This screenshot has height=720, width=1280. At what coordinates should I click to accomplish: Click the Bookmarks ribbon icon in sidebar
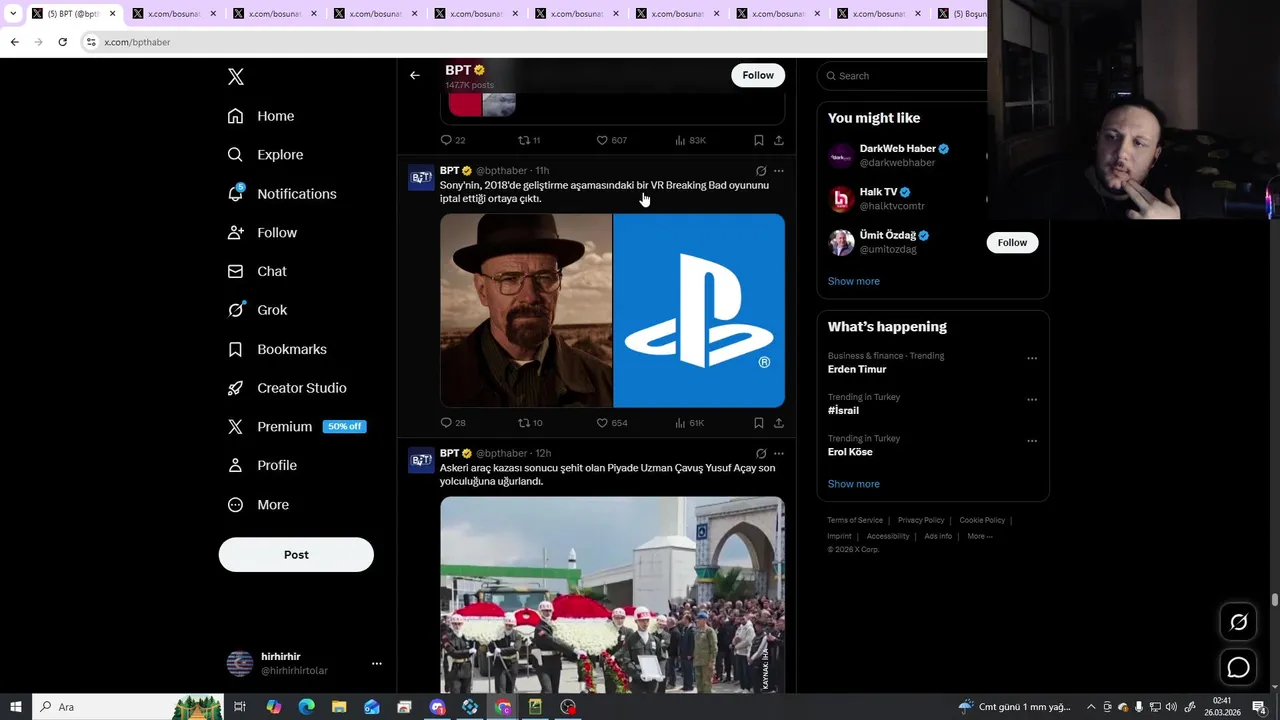[x=235, y=349]
